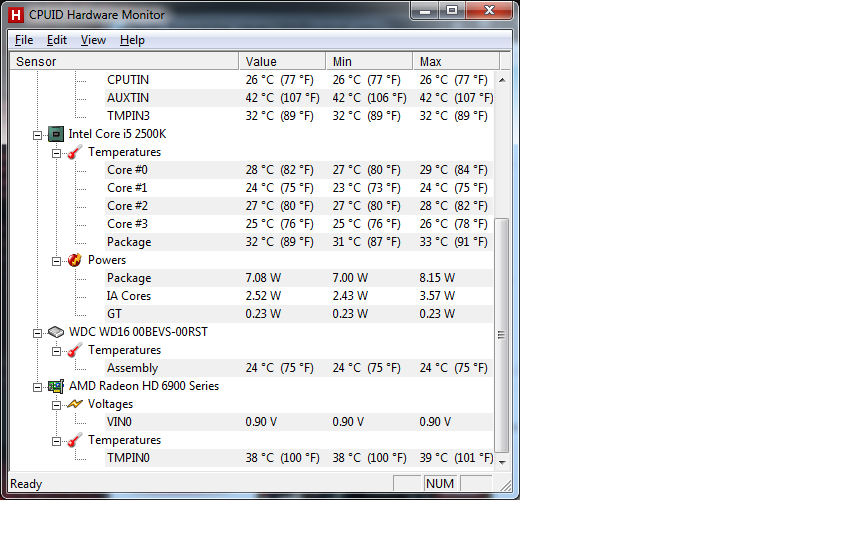This screenshot has width=864, height=540.
Task: Click the Ready status text
Action: tap(26, 484)
